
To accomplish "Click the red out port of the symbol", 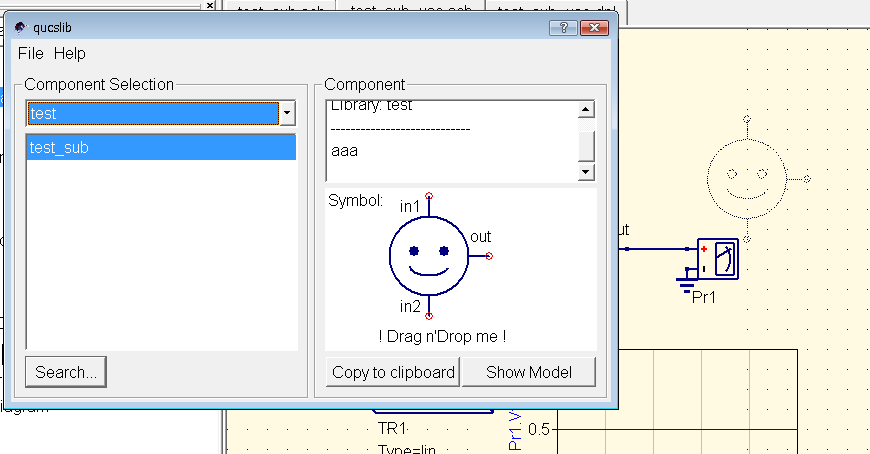I will [x=489, y=256].
